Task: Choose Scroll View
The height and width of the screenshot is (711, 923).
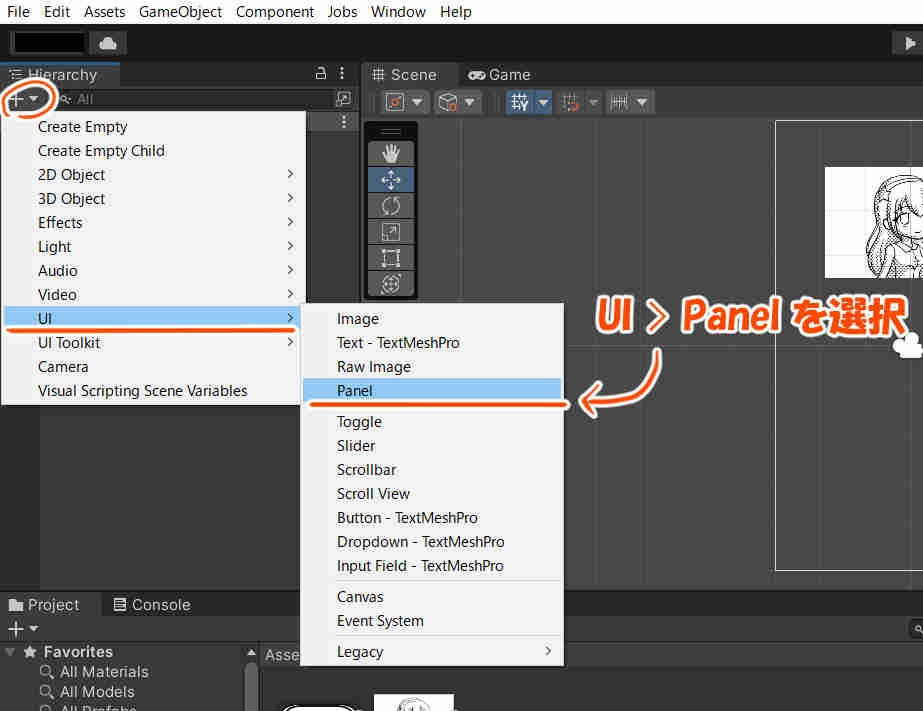Action: point(433,494)
